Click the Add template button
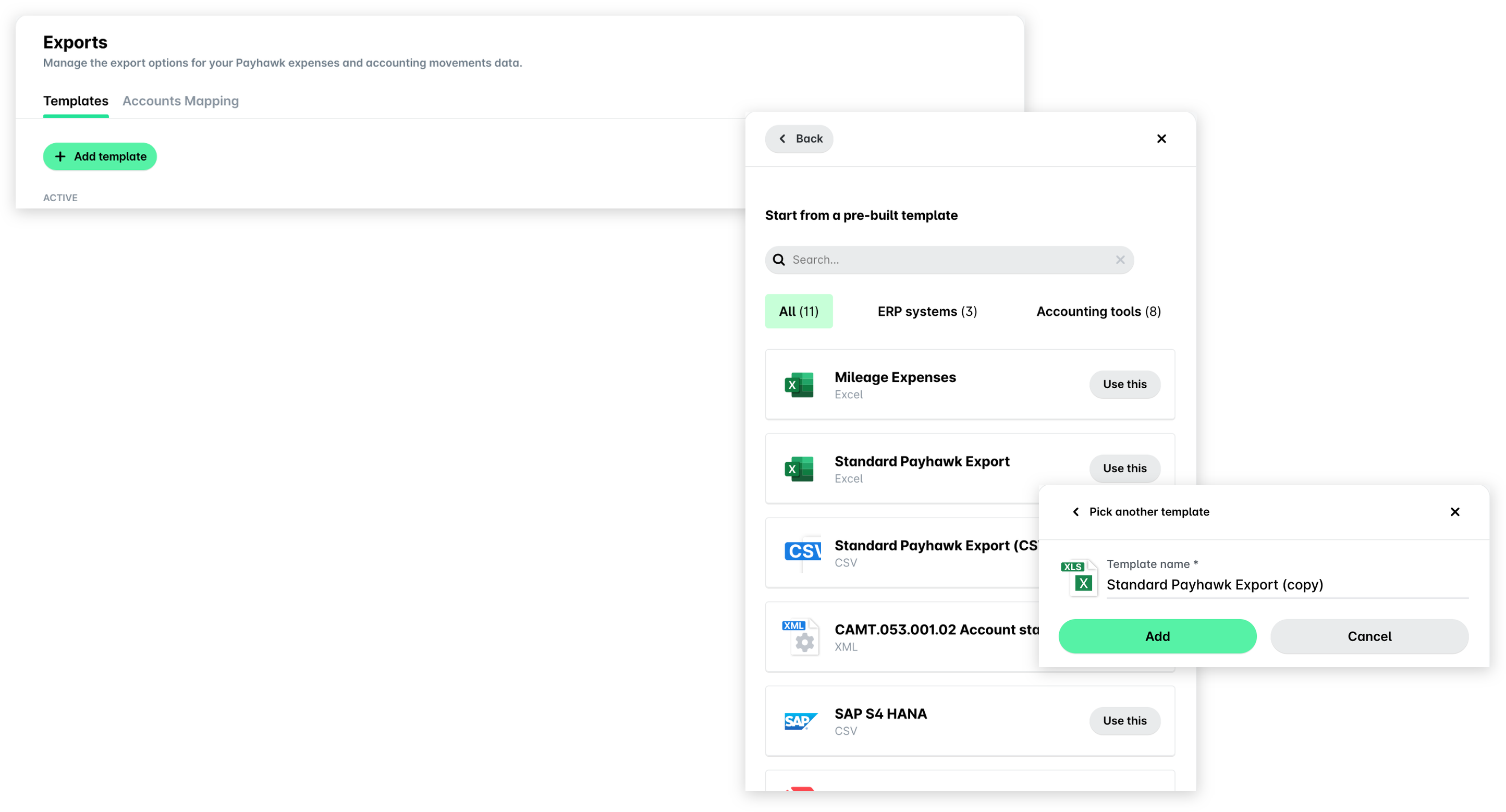 [100, 157]
